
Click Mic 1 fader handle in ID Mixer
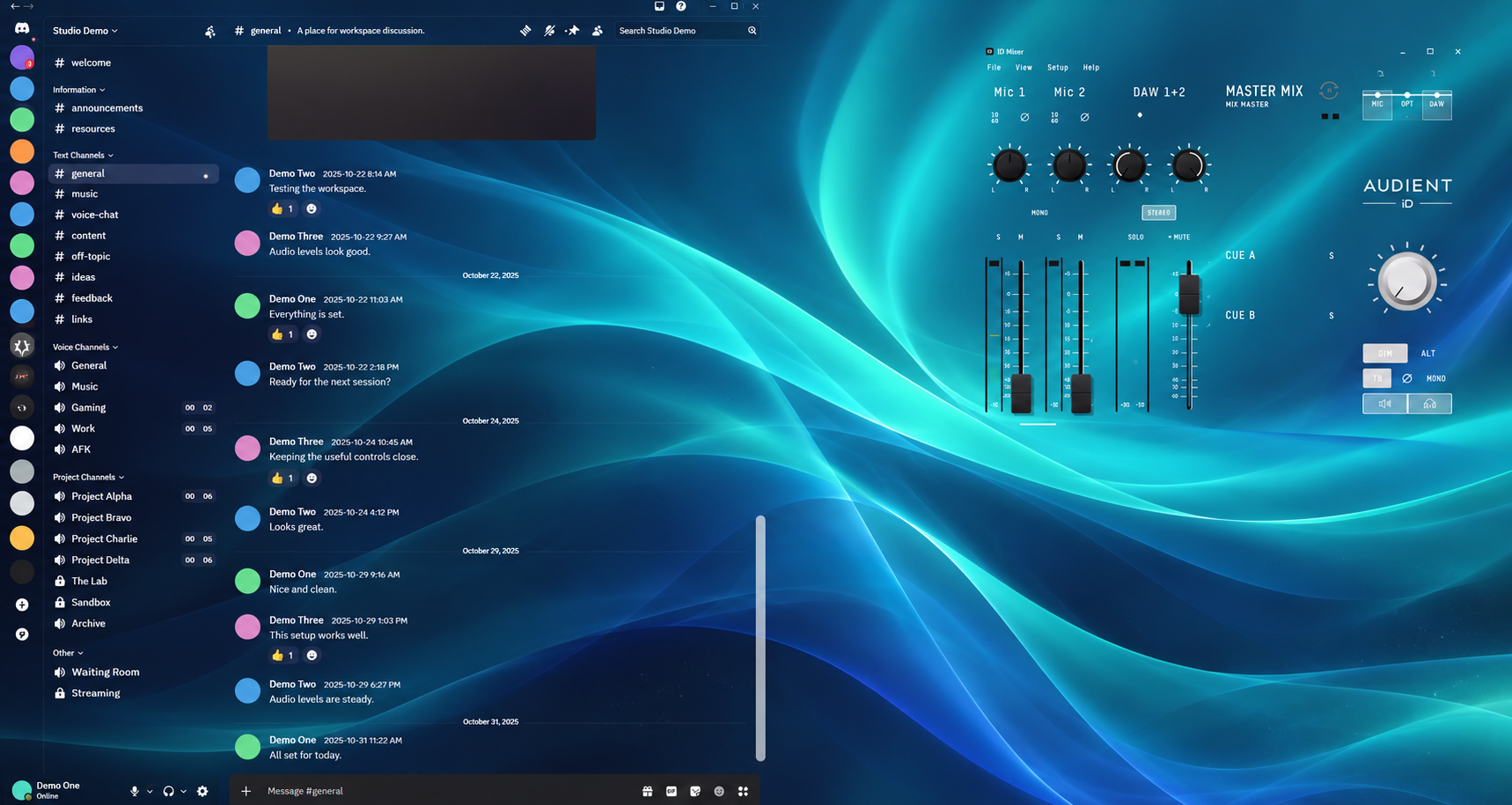click(1021, 393)
